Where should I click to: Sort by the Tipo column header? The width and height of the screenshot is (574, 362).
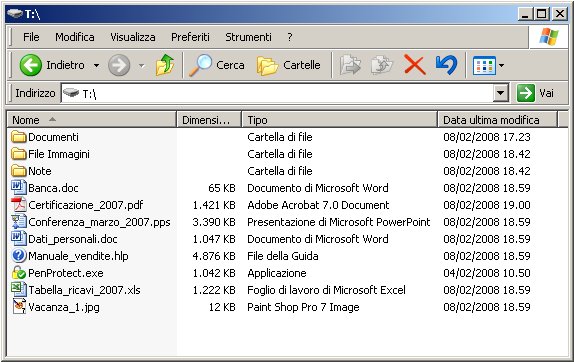coord(340,120)
